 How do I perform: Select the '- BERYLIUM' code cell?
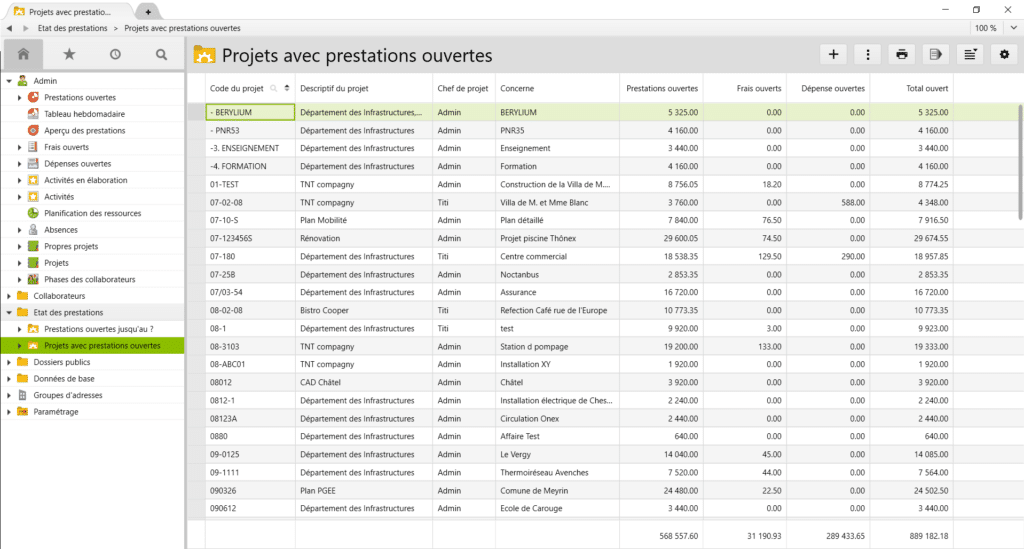(x=250, y=112)
